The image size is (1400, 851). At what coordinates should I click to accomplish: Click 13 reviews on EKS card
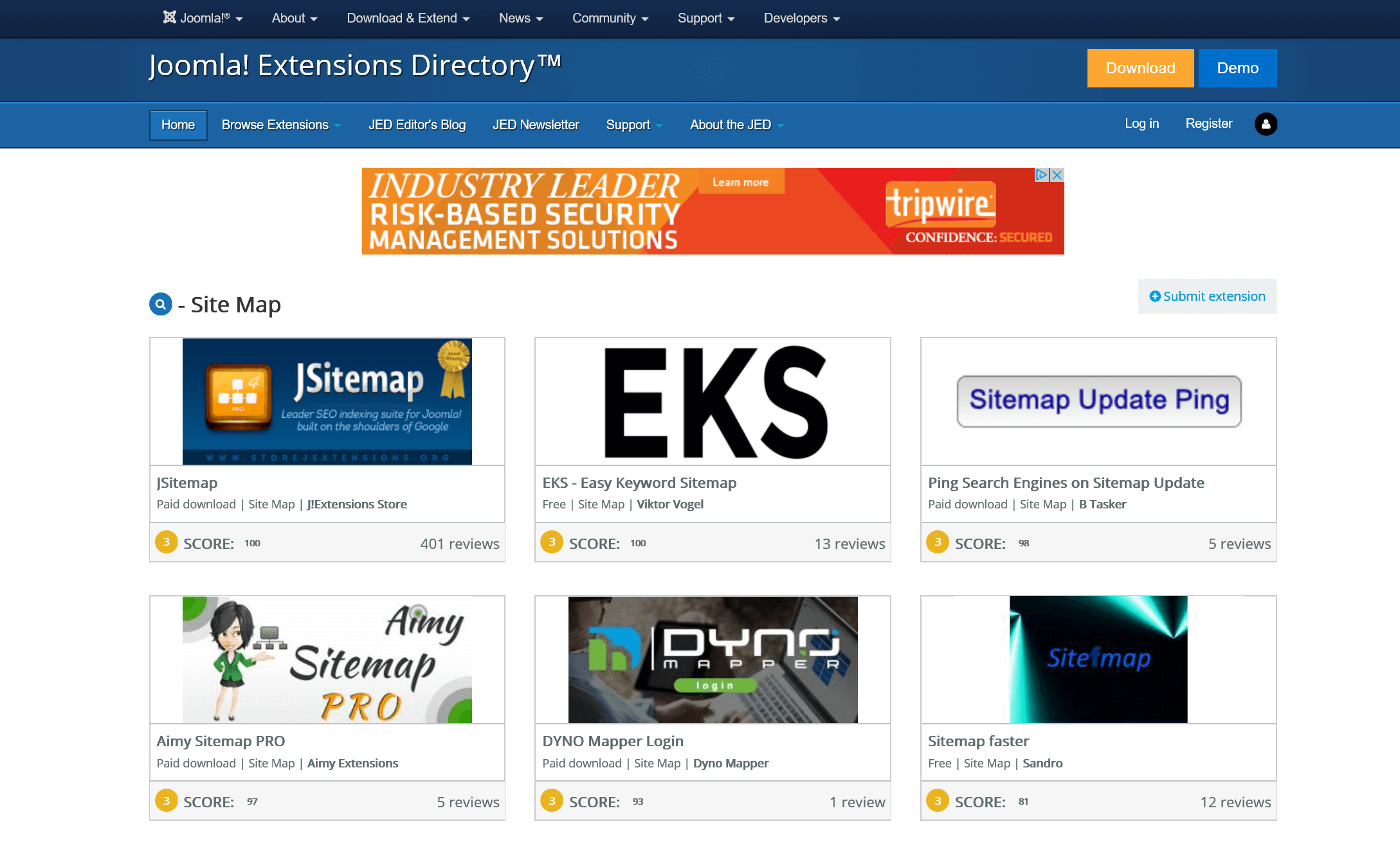point(850,544)
